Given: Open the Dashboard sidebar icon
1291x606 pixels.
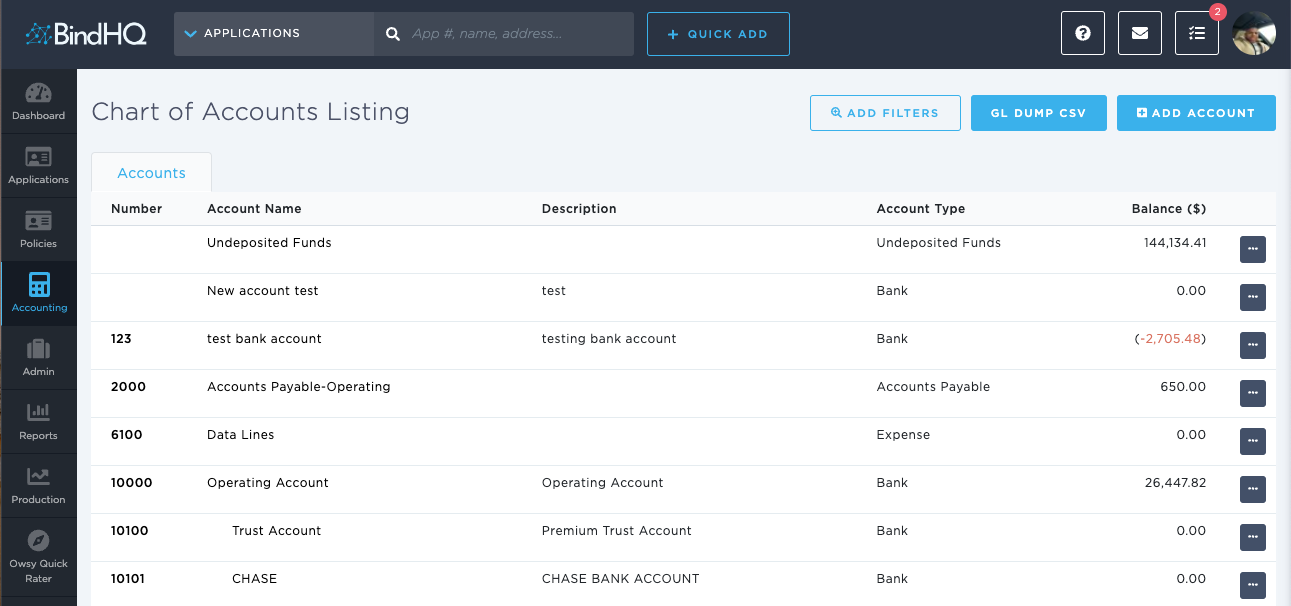Looking at the screenshot, I should (38, 94).
